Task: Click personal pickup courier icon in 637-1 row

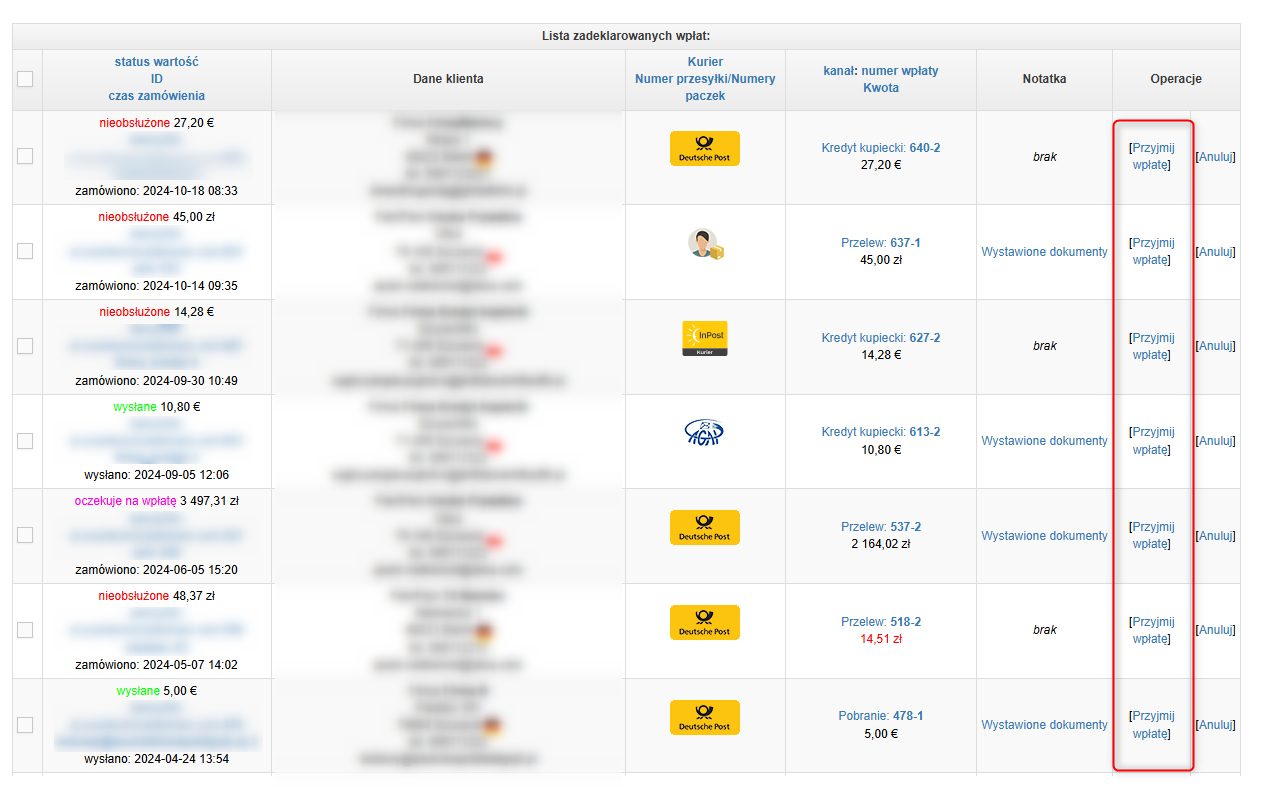Action: click(x=705, y=244)
